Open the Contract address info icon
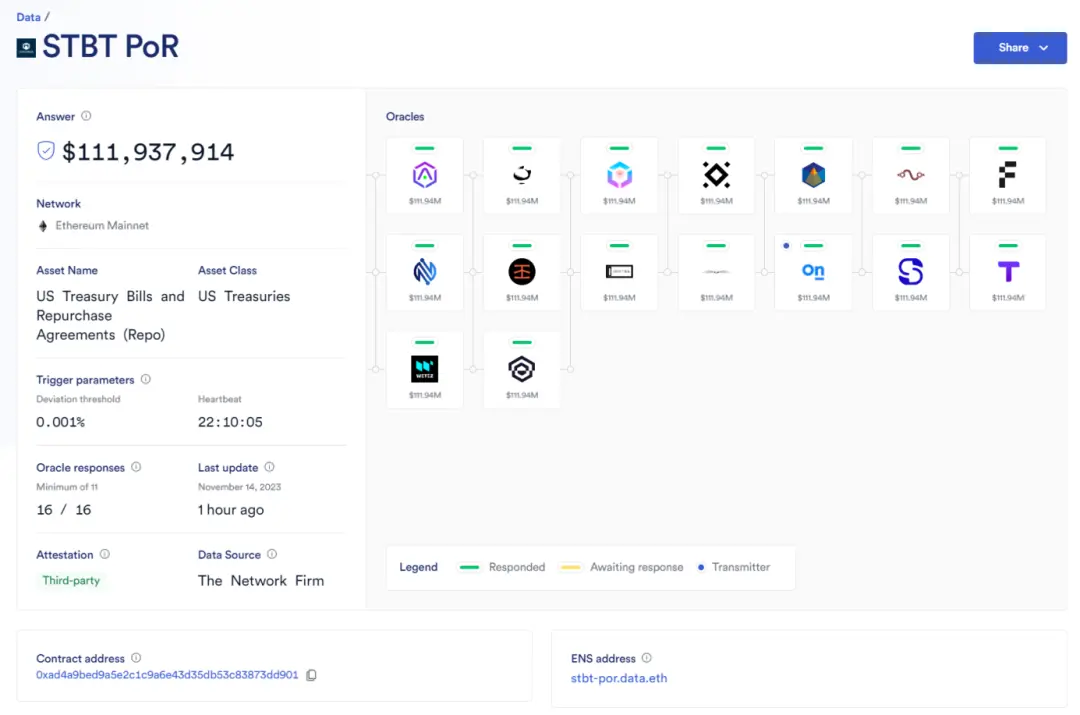Screen dimensions: 1080x715 [136, 658]
